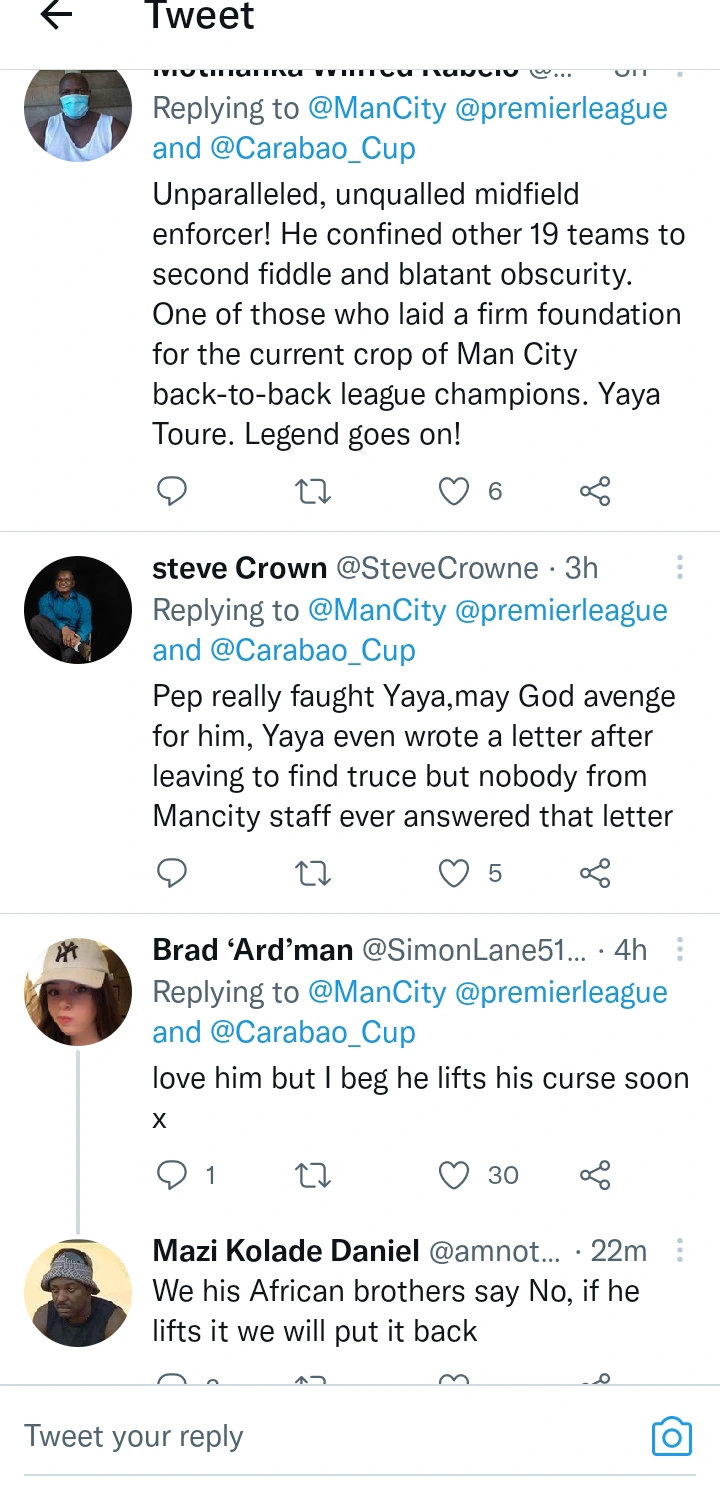Retweet the Yaya Toure legend tweet
Image resolution: width=720 pixels, height=1485 pixels.
click(314, 491)
